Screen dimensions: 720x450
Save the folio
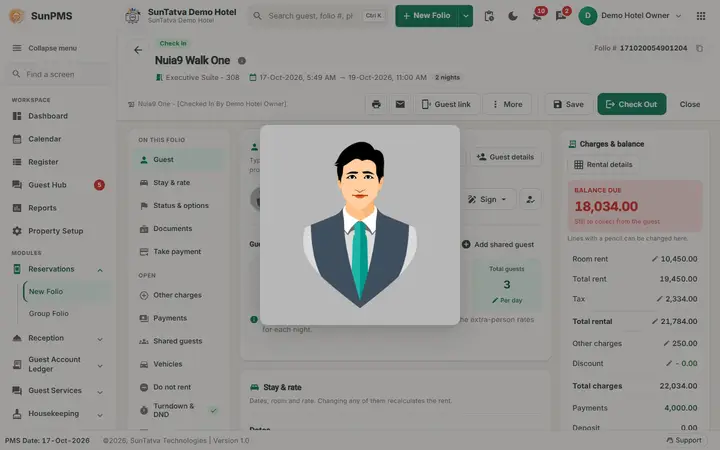click(568, 104)
